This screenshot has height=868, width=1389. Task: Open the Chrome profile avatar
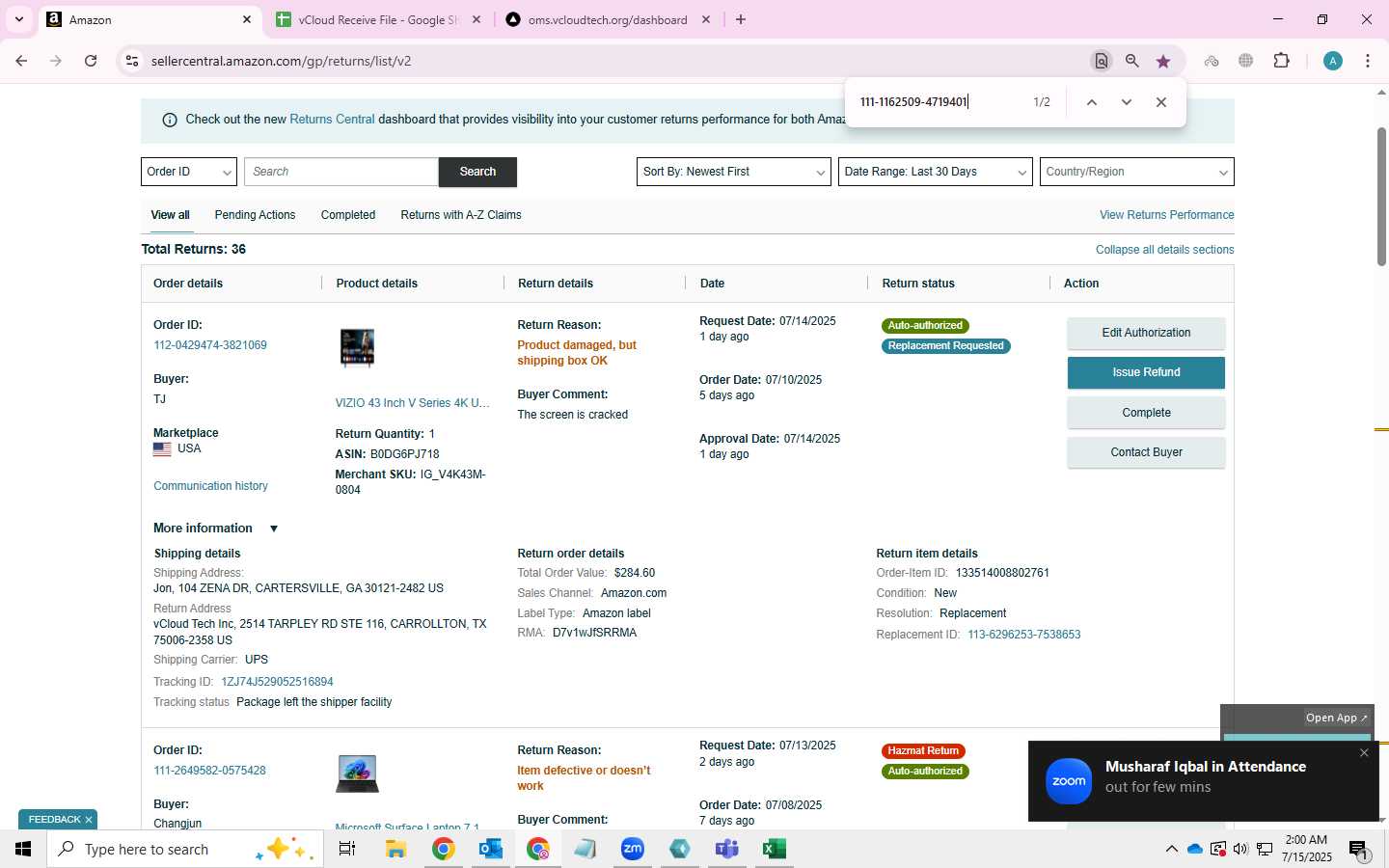(1333, 61)
